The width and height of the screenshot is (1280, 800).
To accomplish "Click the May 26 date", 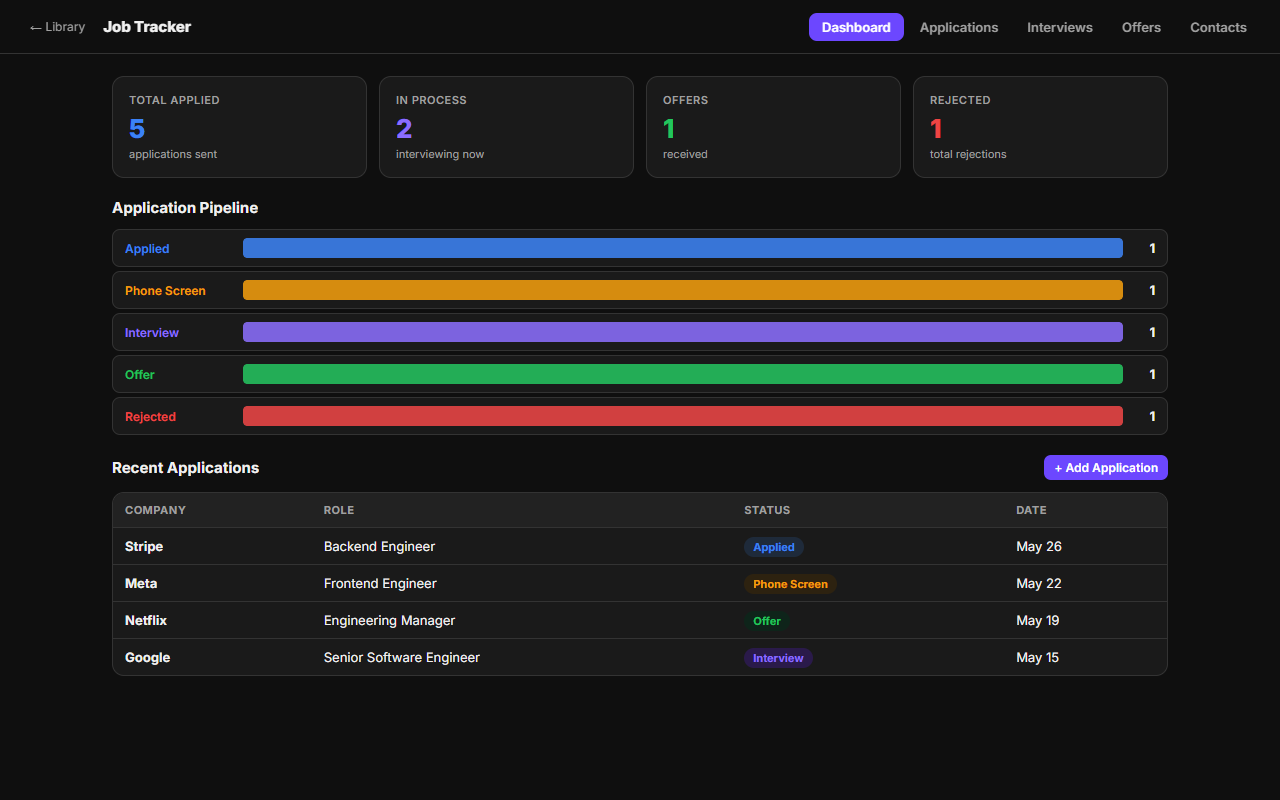I will (1039, 547).
